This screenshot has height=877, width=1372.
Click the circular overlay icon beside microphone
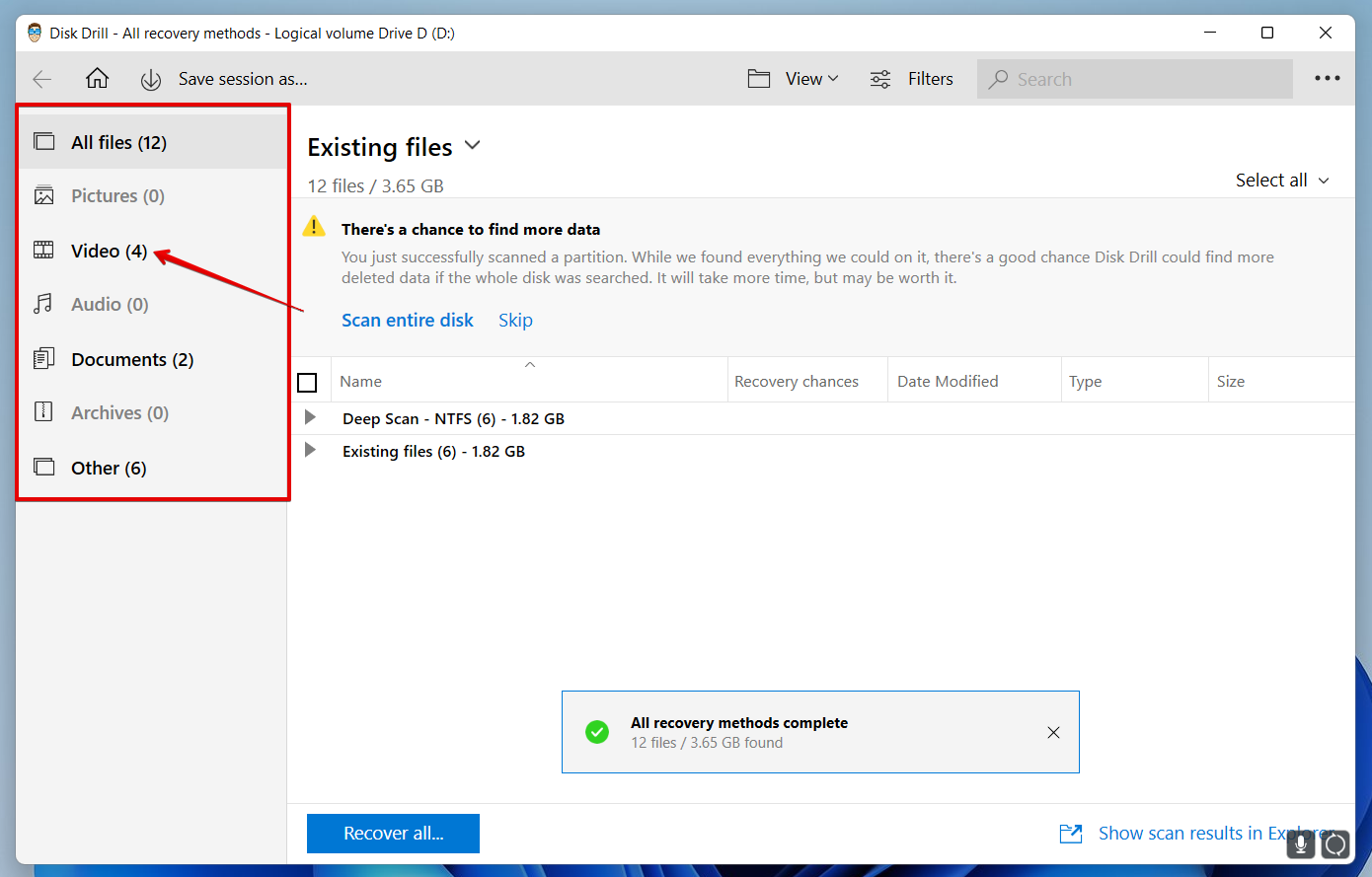tap(1335, 843)
